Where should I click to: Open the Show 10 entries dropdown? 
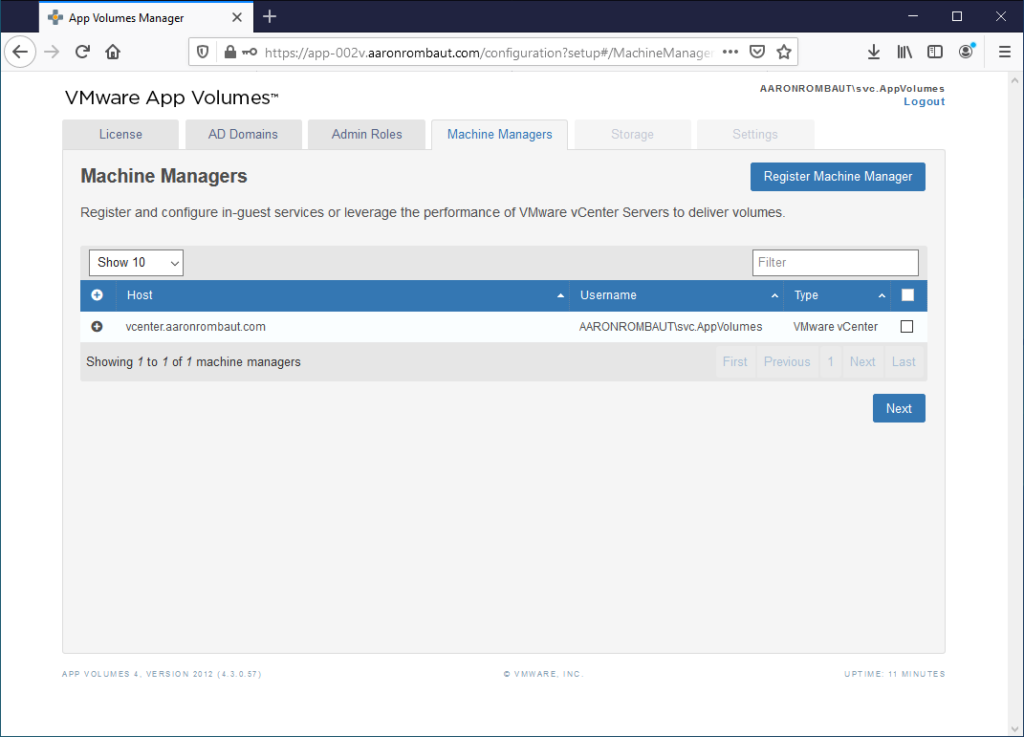136,262
